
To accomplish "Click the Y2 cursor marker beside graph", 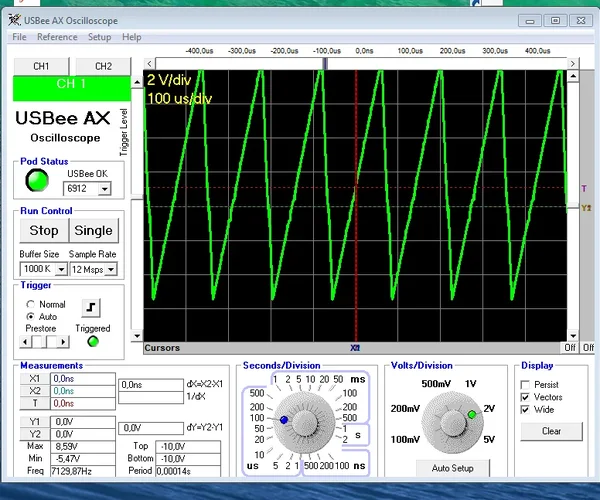I will click(x=586, y=208).
